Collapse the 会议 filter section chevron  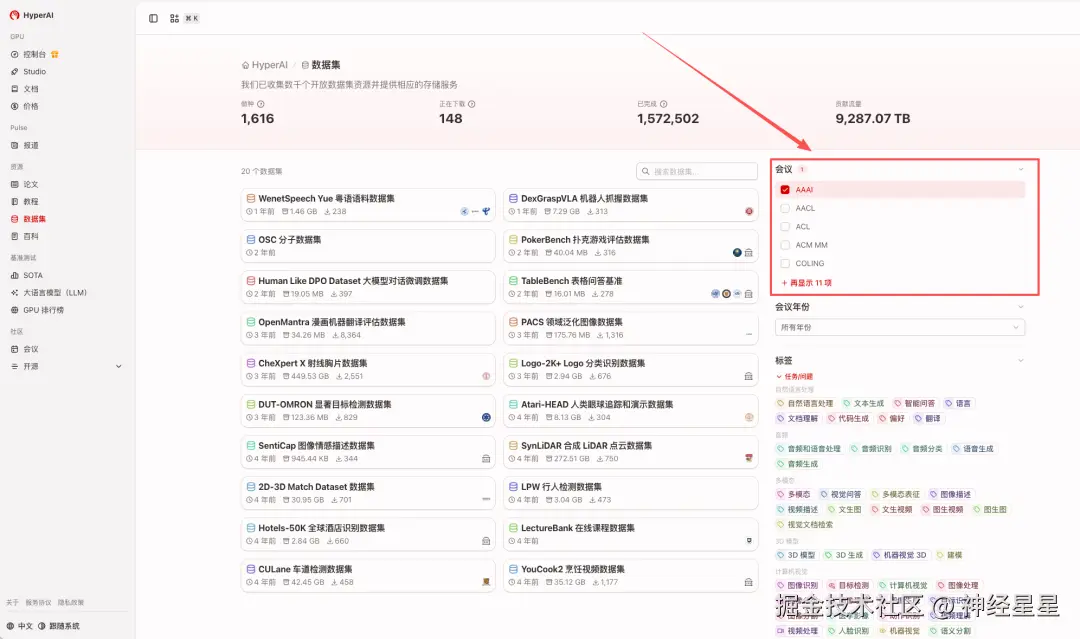click(x=1021, y=169)
